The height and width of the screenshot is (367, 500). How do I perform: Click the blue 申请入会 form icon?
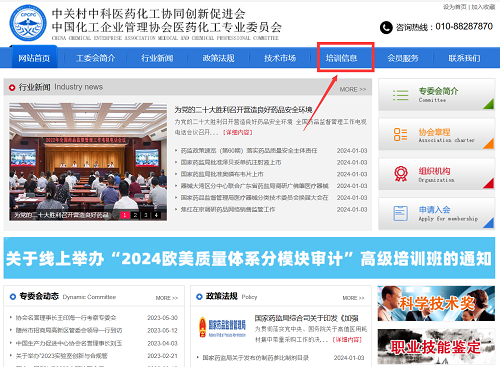click(x=400, y=213)
